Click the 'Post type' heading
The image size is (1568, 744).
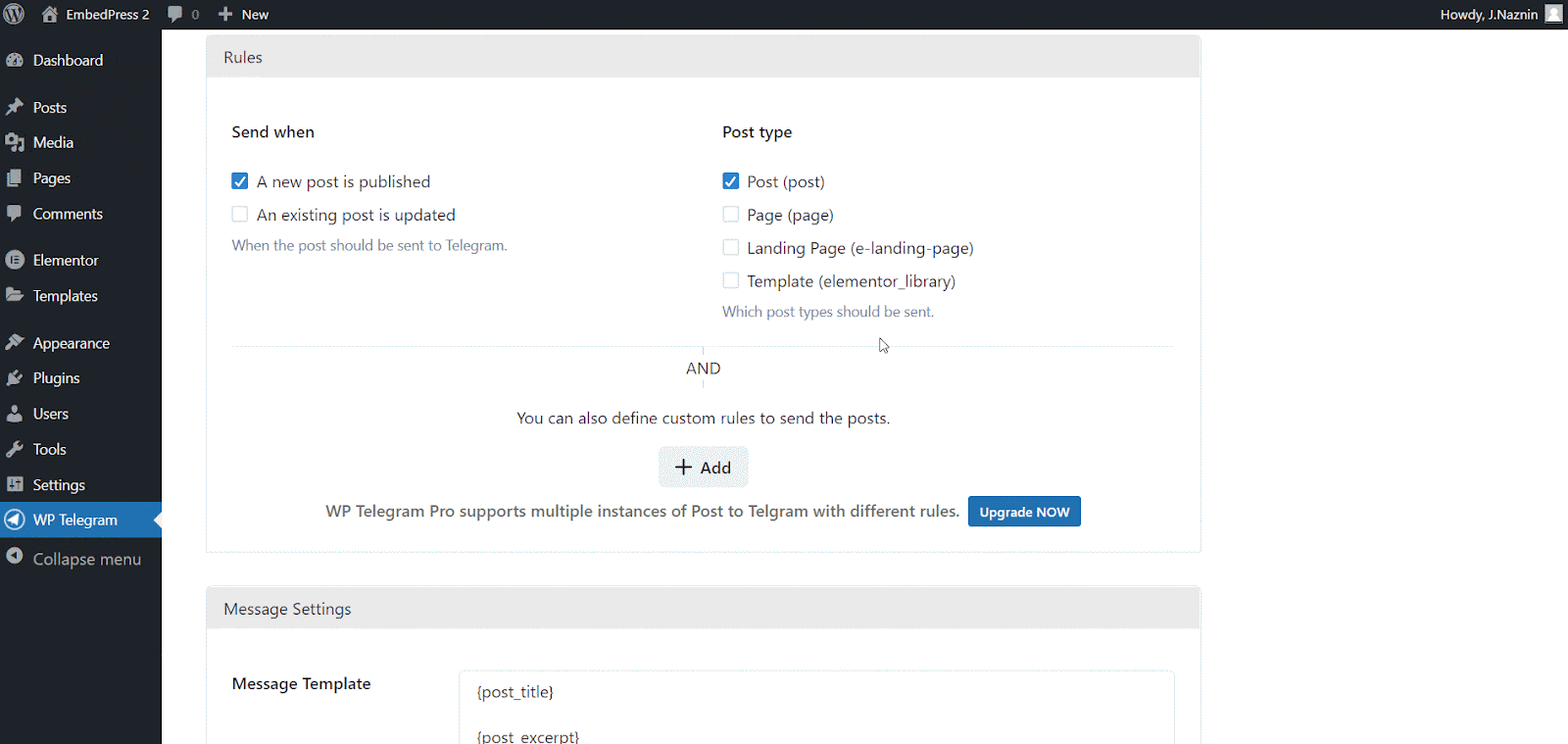tap(757, 132)
